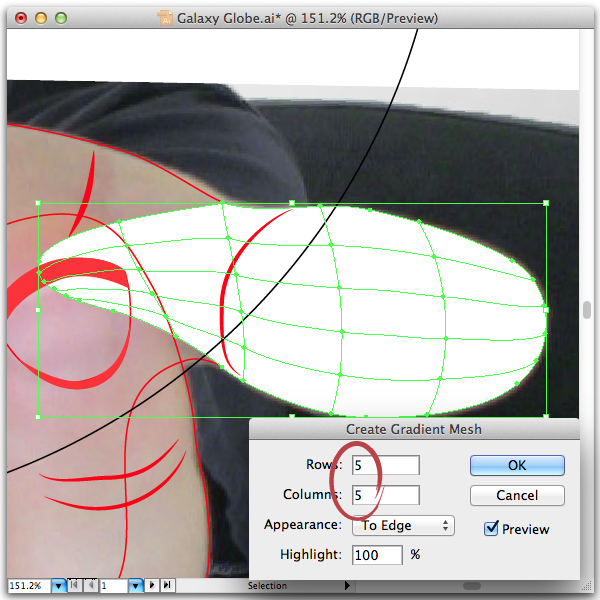Click the green zoom window button
Image resolution: width=600 pixels, height=600 pixels.
pyautogui.click(x=61, y=18)
